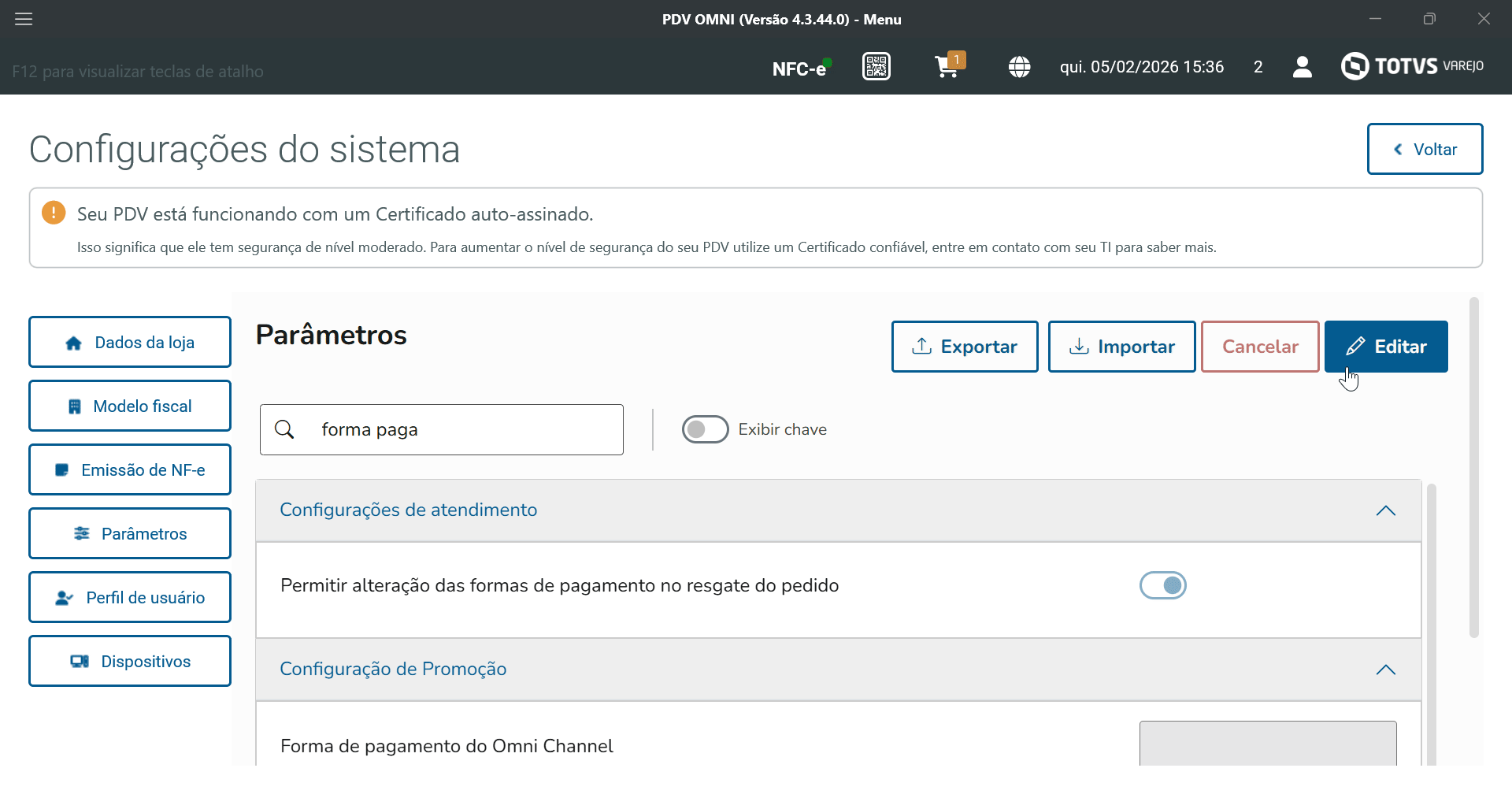Viewport: 1512px width, 794px height.
Task: Click the Editar button
Action: click(x=1385, y=347)
